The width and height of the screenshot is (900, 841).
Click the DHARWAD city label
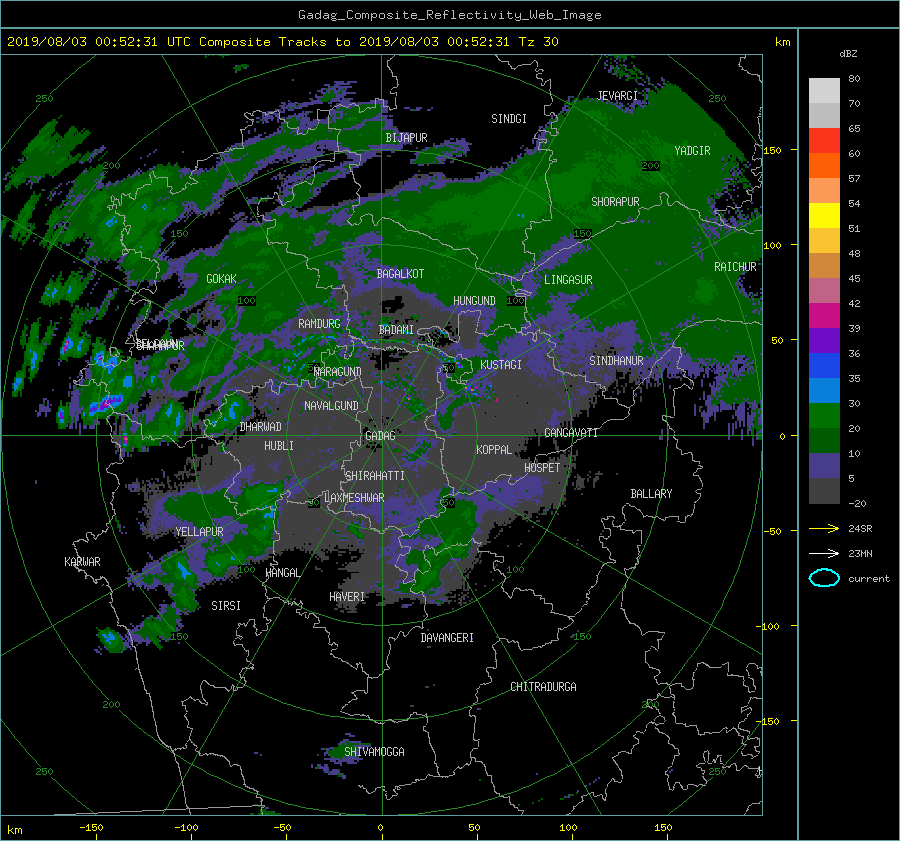click(261, 427)
